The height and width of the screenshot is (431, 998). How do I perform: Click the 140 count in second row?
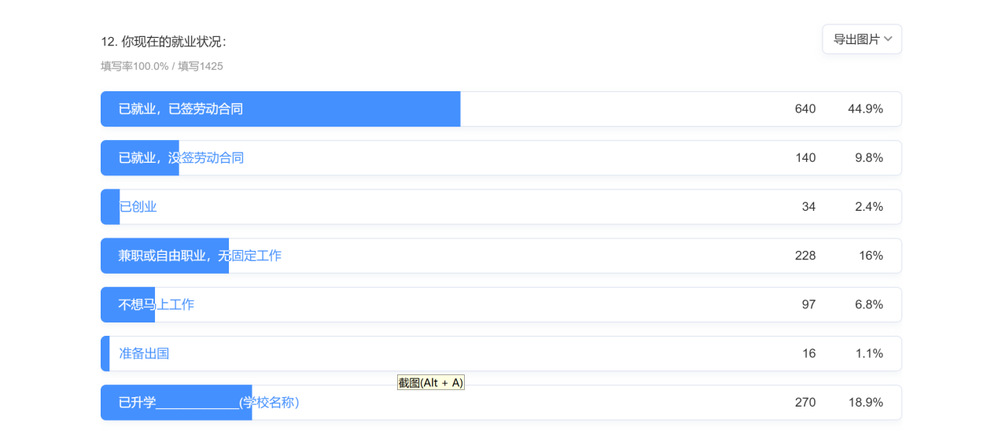click(x=805, y=158)
